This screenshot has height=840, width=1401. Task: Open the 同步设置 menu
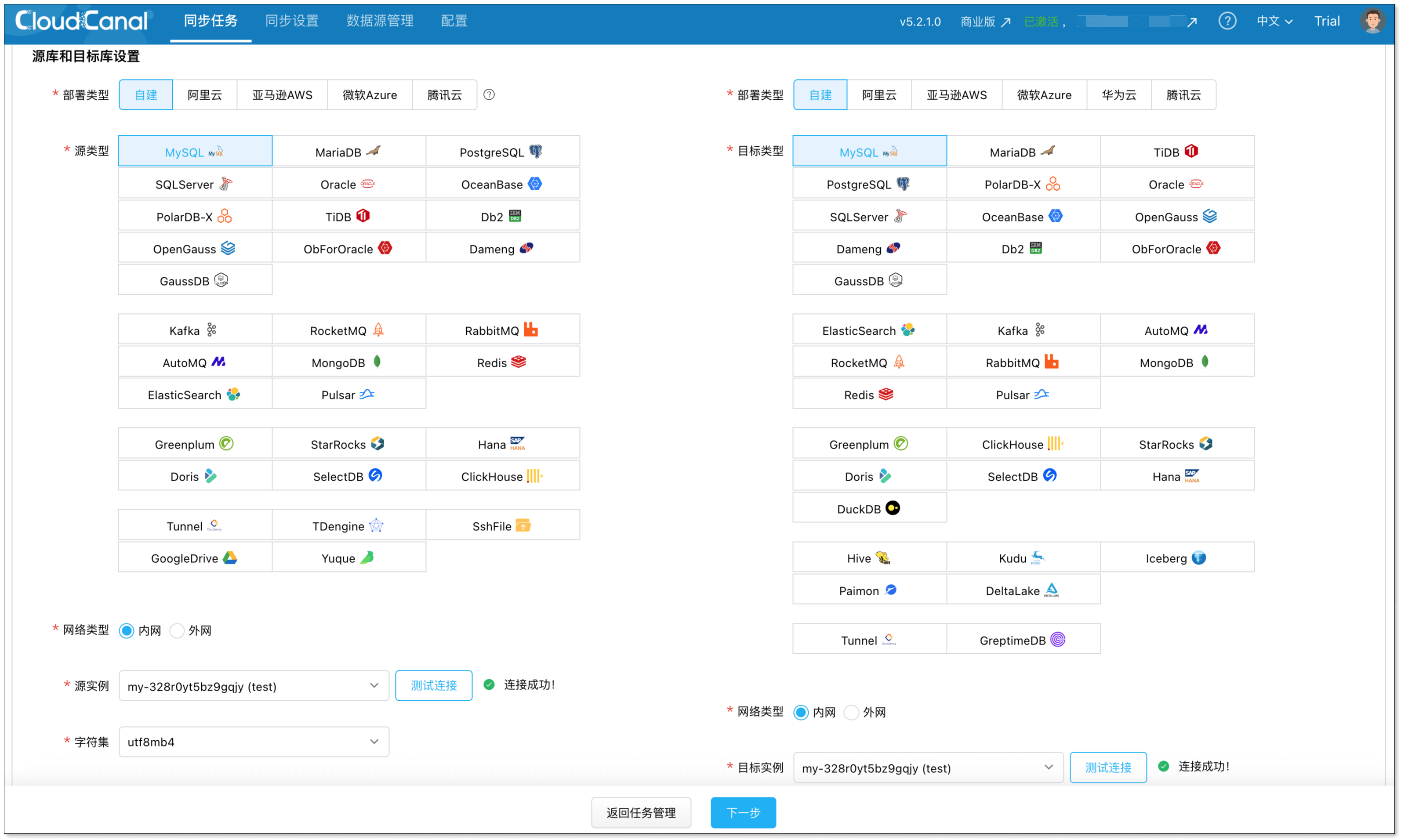[292, 21]
